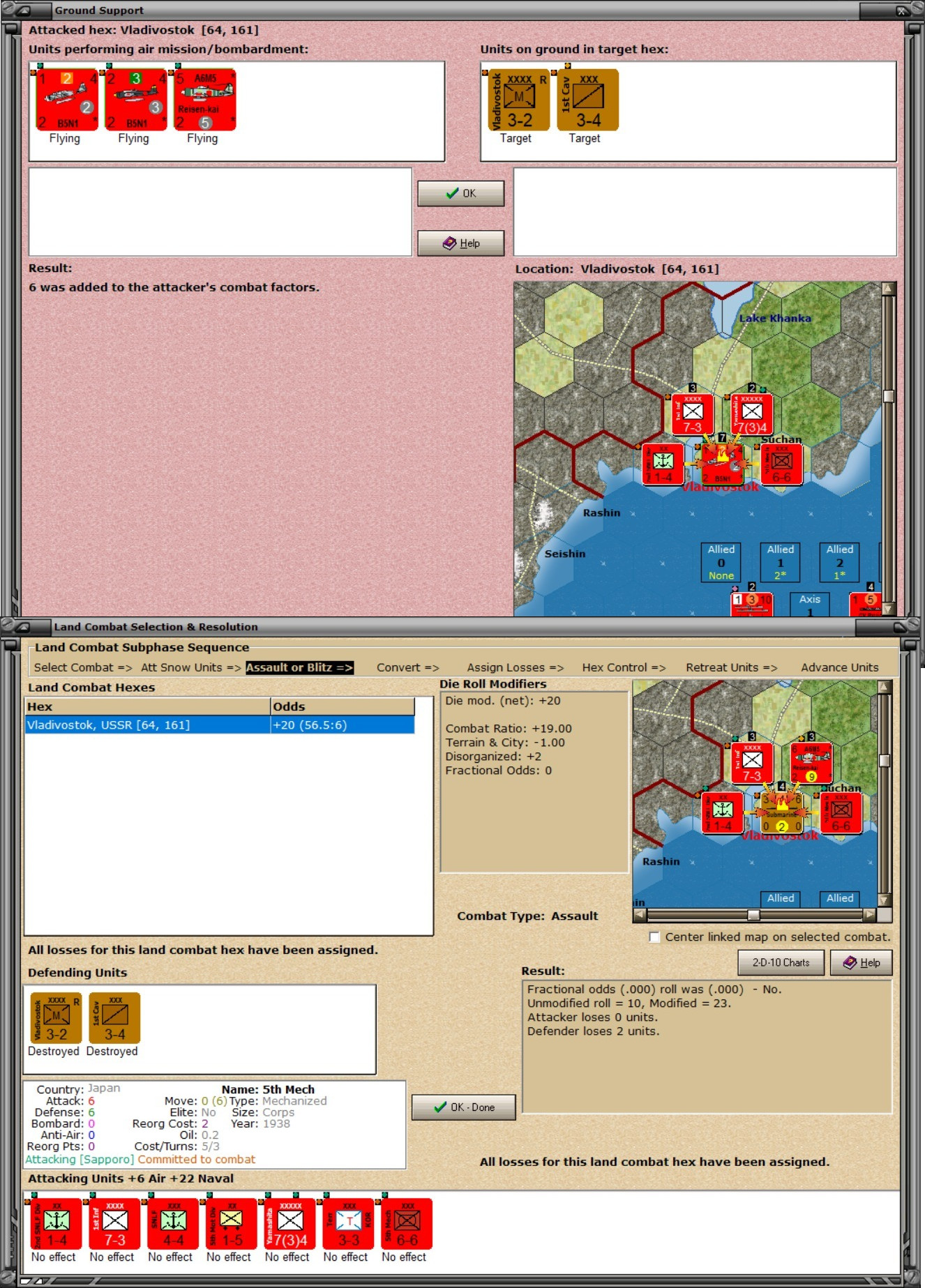Click the Odds column header
This screenshot has width=925, height=1288.
[343, 706]
